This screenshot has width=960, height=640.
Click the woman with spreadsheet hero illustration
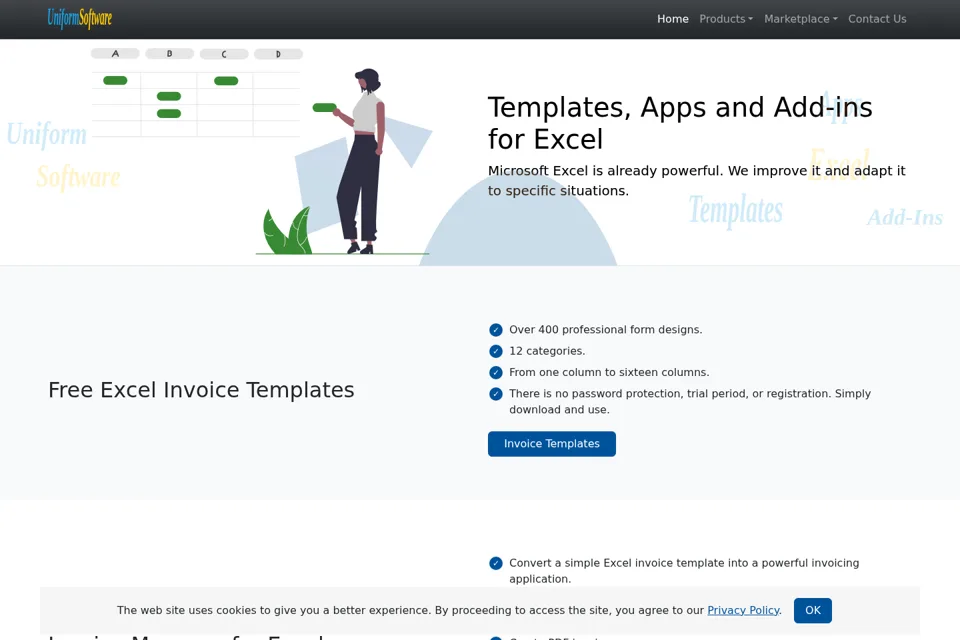(263, 152)
